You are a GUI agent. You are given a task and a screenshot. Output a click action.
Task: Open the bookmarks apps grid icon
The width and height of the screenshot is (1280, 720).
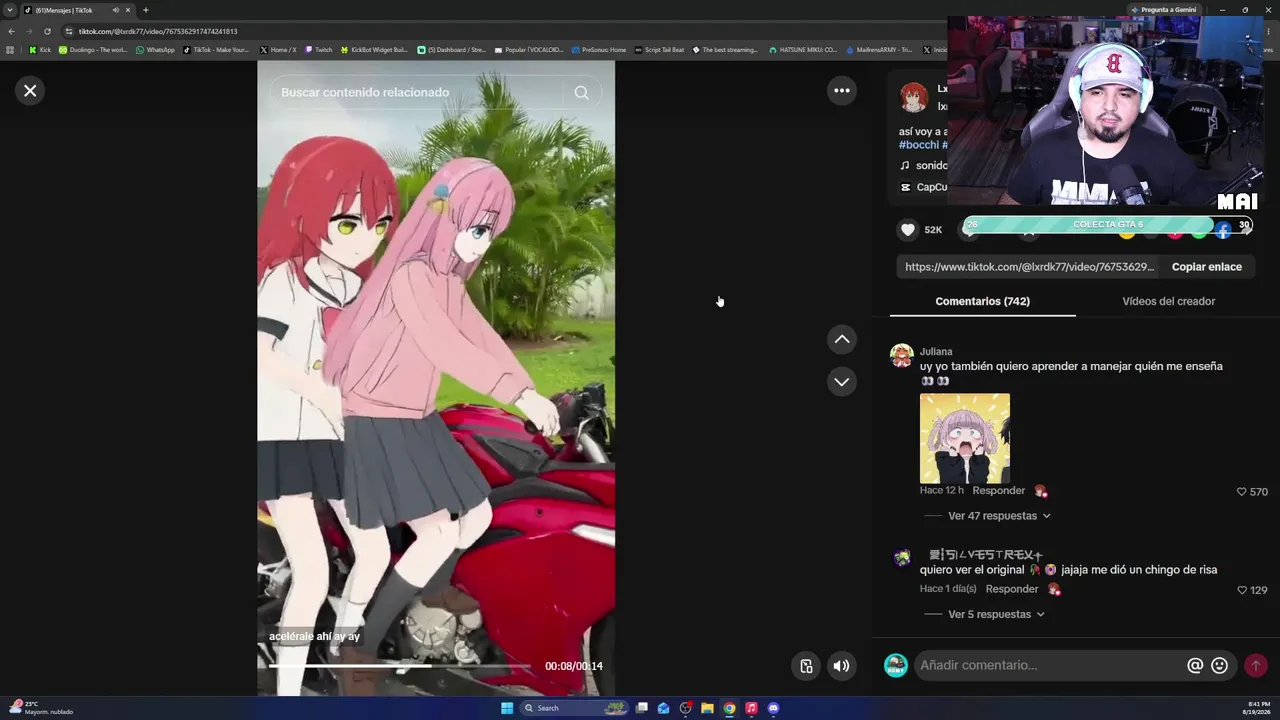coord(11,50)
